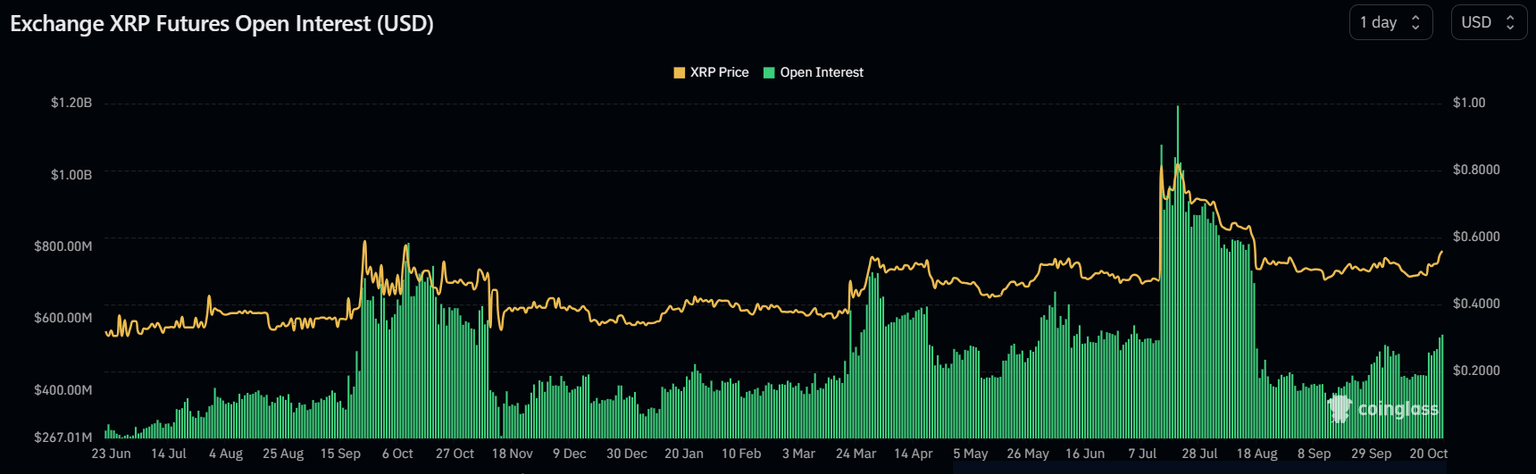Click the $400.00M left axis label
Screen dimensions: 1536x474
tap(62, 390)
